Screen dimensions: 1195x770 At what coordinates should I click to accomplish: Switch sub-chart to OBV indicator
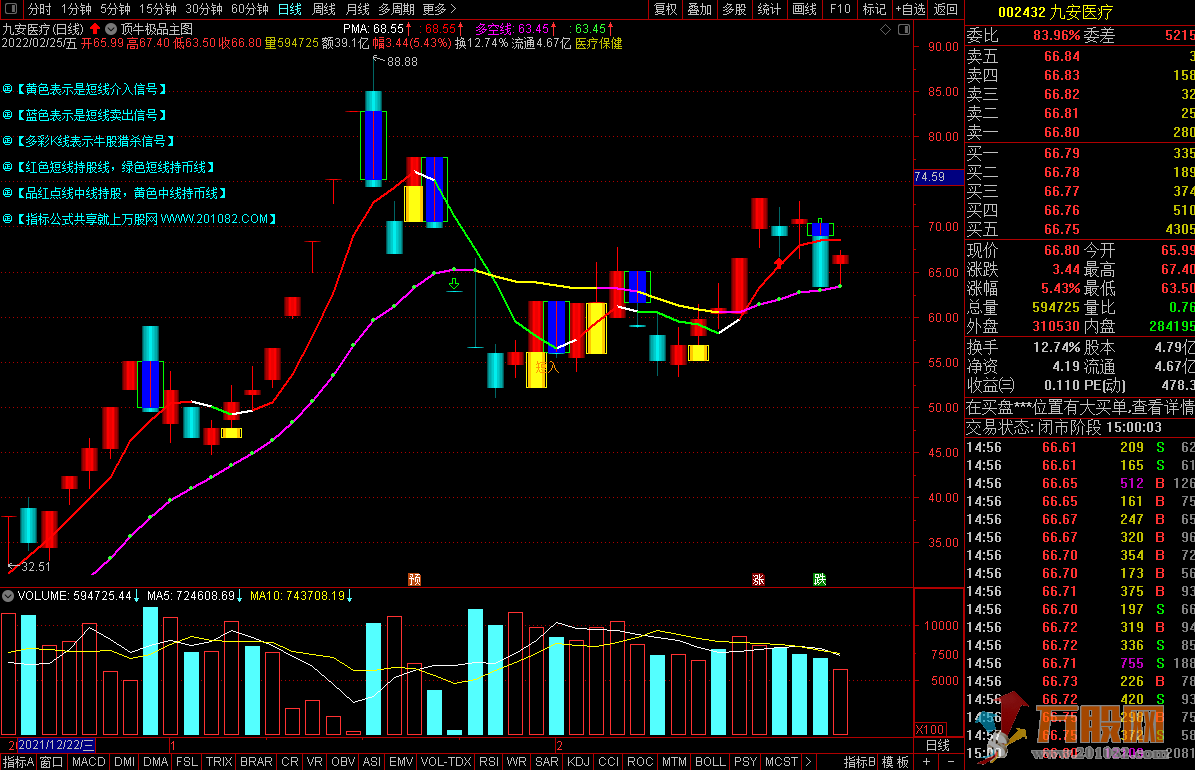(x=343, y=762)
